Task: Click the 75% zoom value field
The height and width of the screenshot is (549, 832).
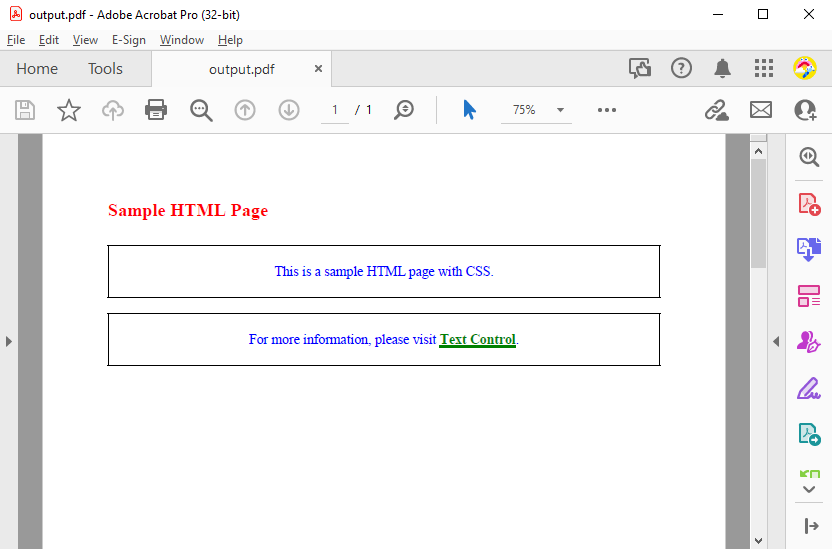Action: 524,110
